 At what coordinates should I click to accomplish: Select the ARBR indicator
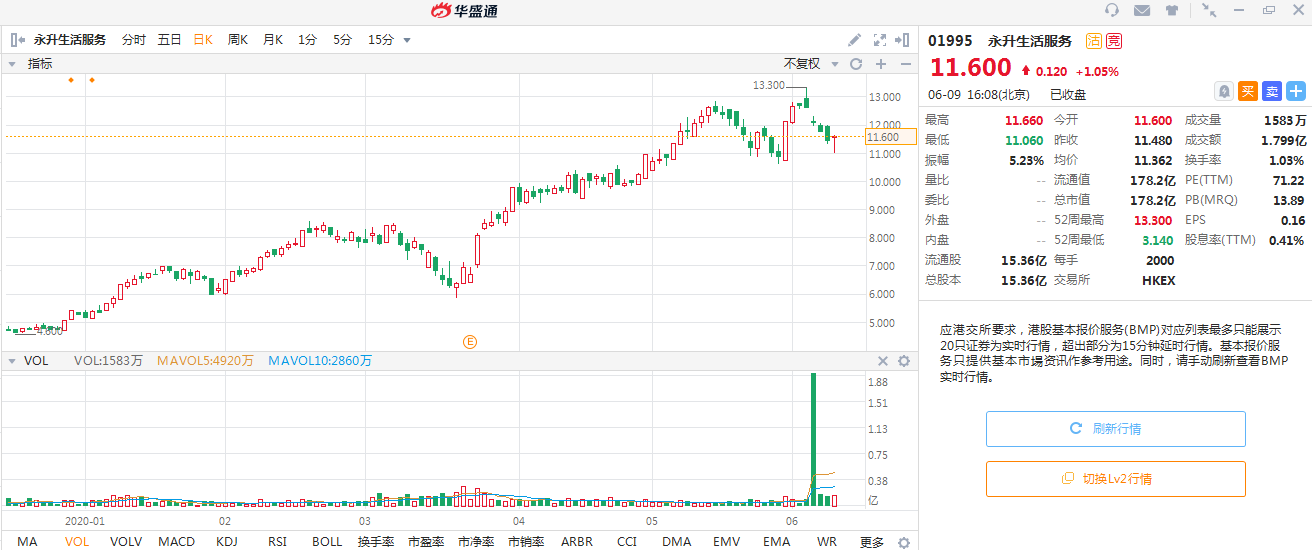(577, 542)
